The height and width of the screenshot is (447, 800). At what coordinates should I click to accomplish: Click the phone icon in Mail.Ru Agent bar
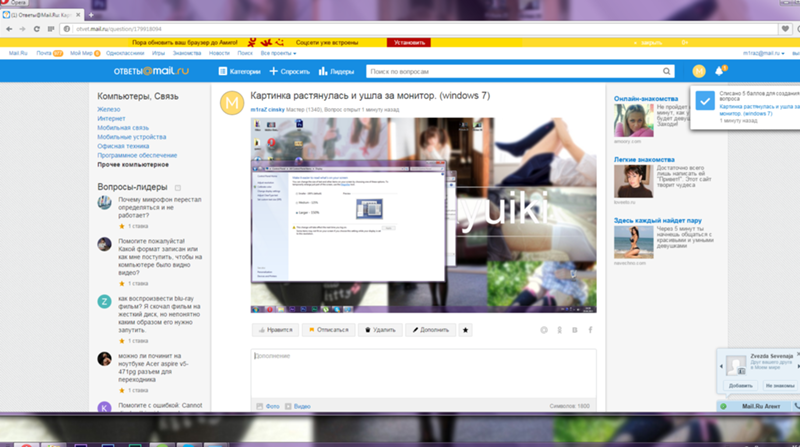click(x=797, y=406)
